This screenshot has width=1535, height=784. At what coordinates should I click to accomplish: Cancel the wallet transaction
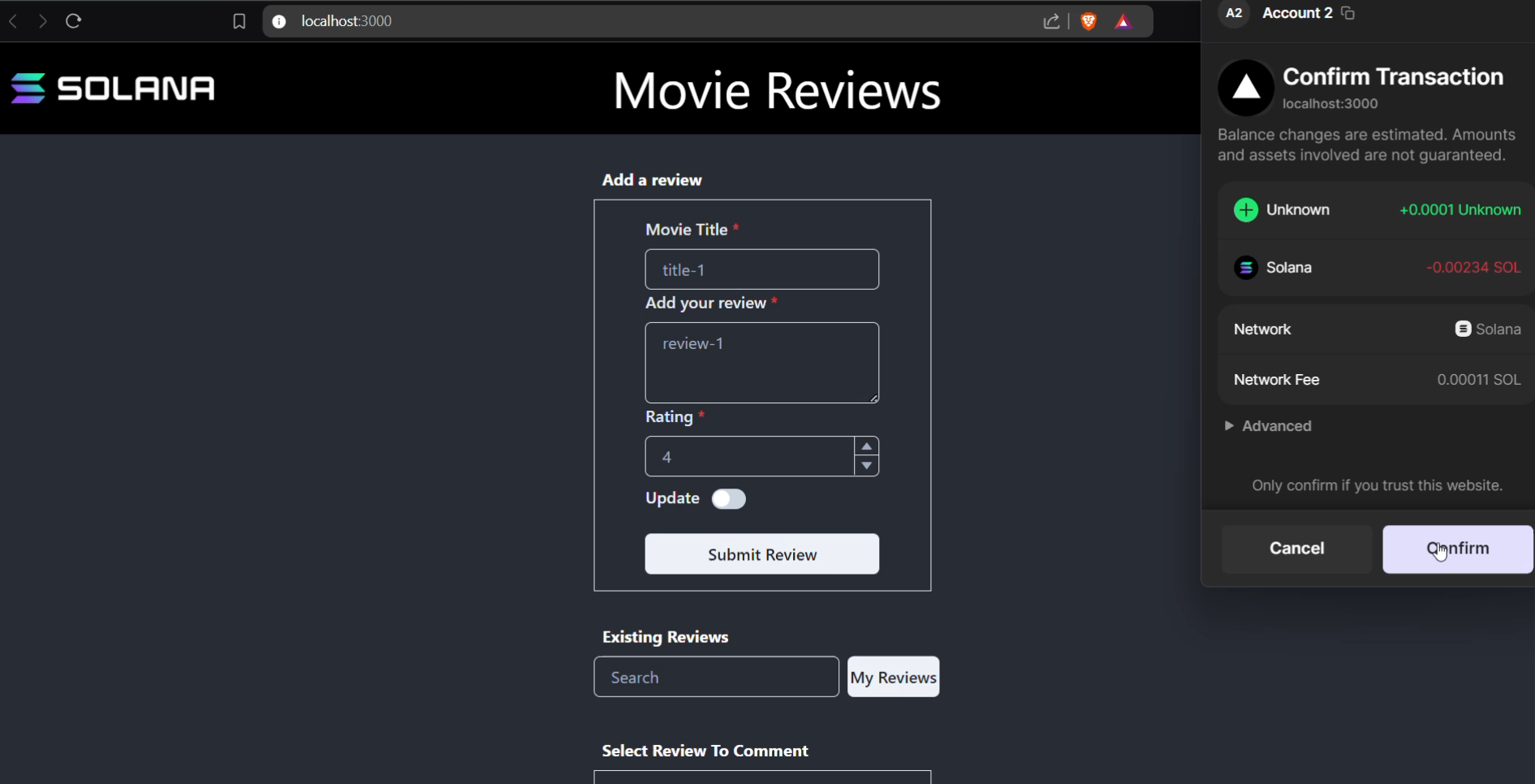[1296, 549]
